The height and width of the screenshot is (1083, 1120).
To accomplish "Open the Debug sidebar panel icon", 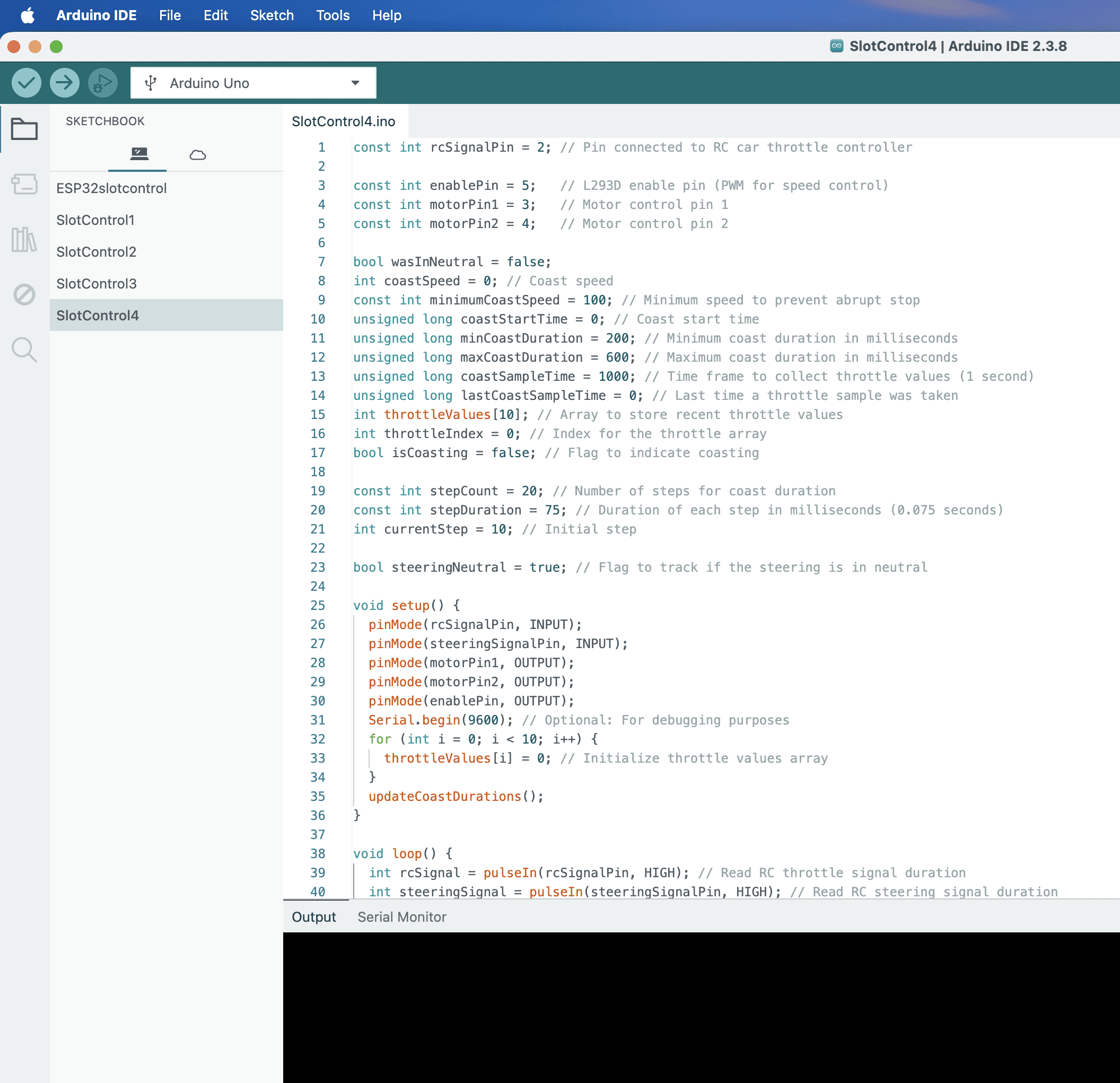I will pos(24,294).
